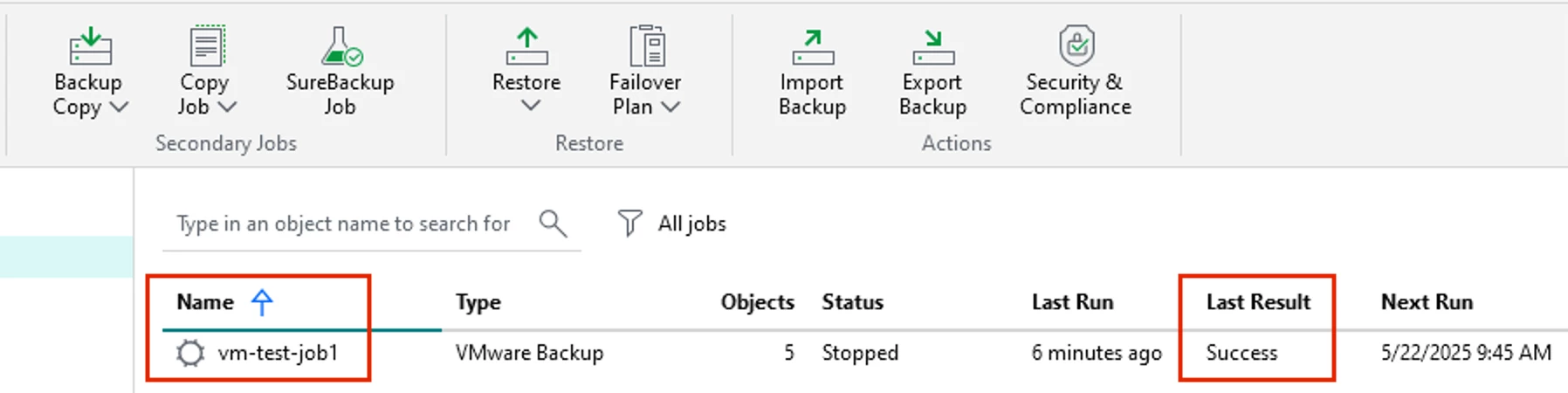Image resolution: width=1568 pixels, height=393 pixels.
Task: Open the Copy Job ribbon icon
Action: tap(208, 45)
